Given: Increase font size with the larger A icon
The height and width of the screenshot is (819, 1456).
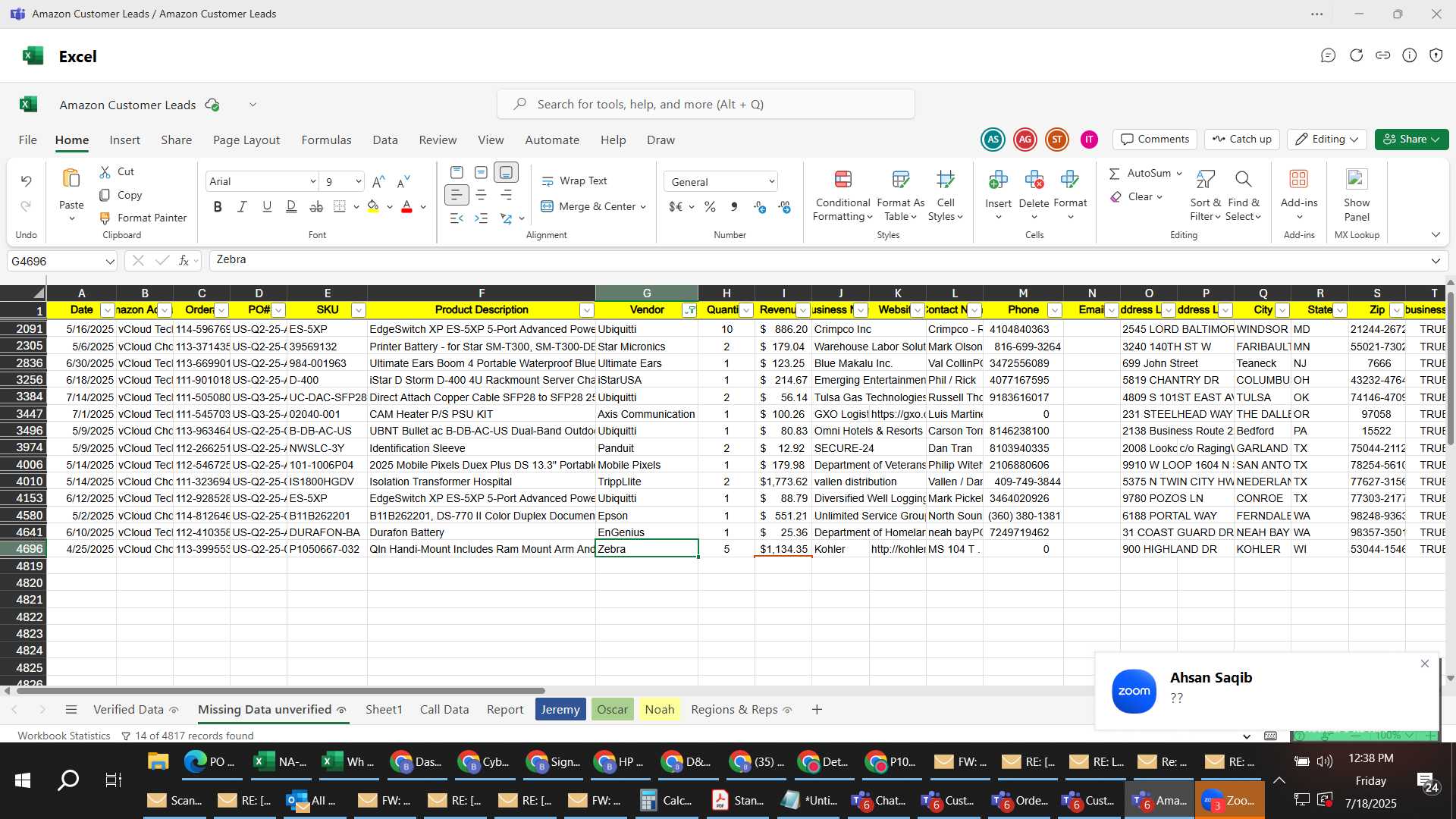Looking at the screenshot, I should tap(378, 181).
